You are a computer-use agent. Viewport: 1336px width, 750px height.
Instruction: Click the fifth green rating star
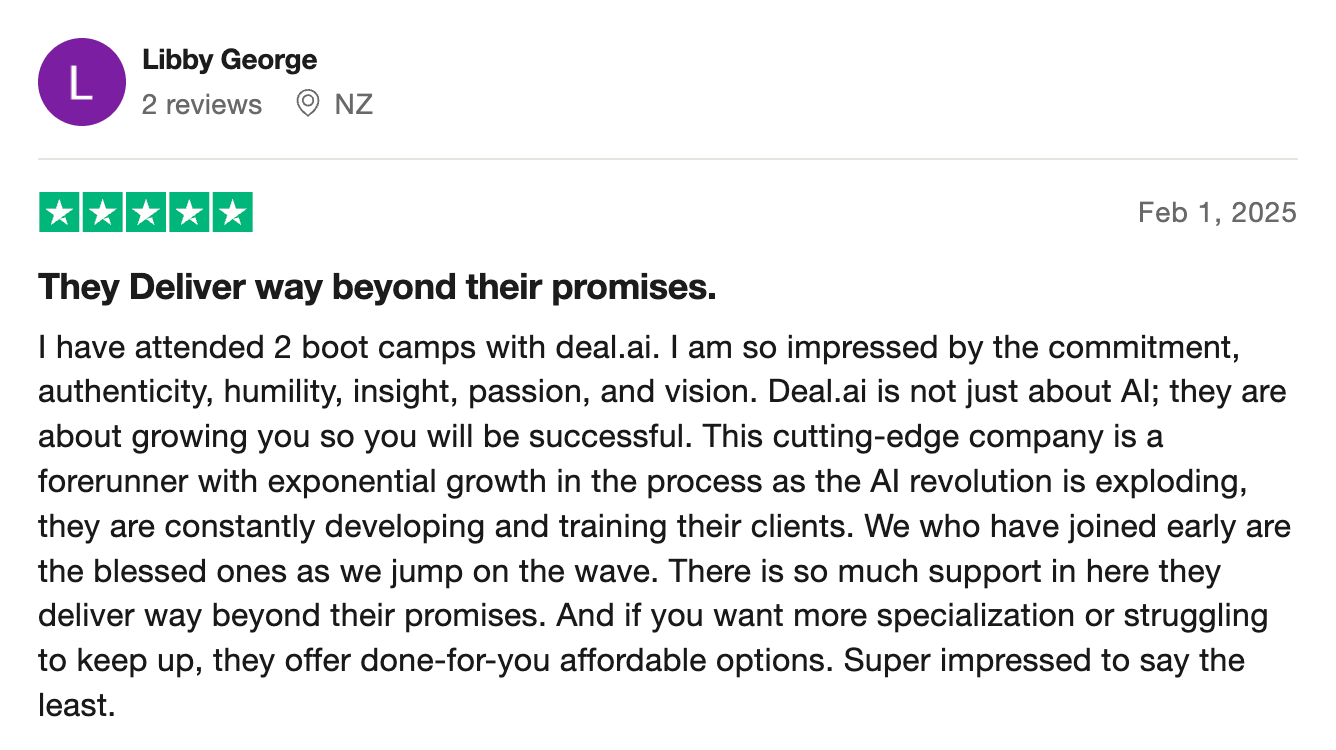232,213
